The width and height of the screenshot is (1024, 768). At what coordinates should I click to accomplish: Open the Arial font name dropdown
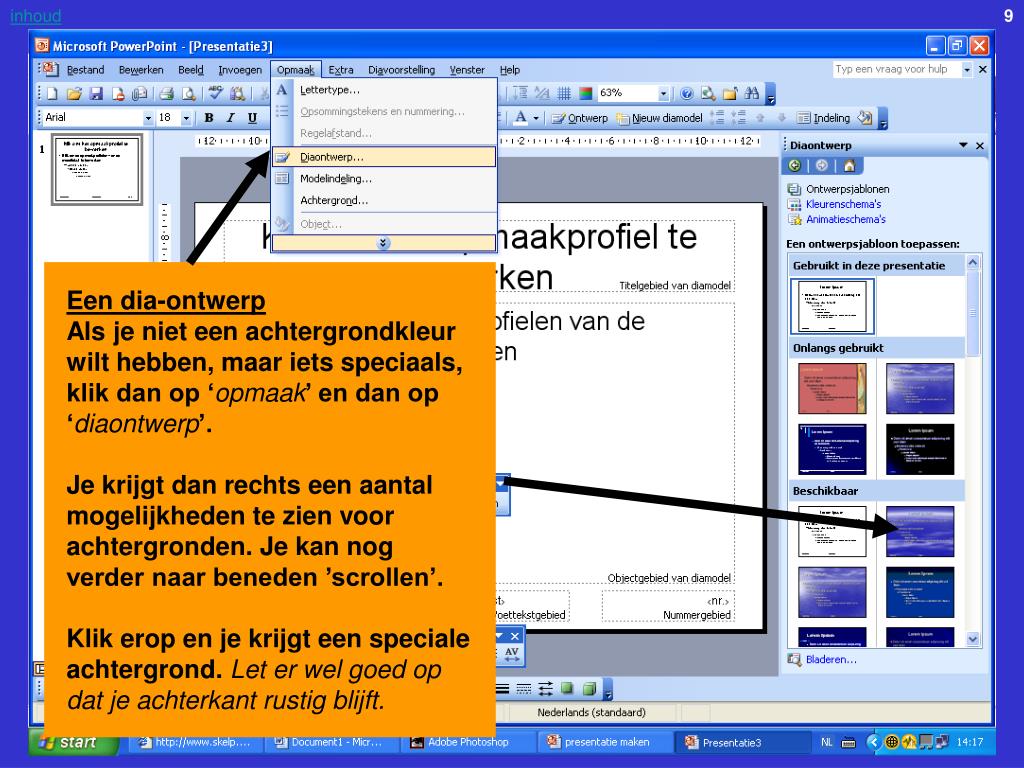point(148,118)
